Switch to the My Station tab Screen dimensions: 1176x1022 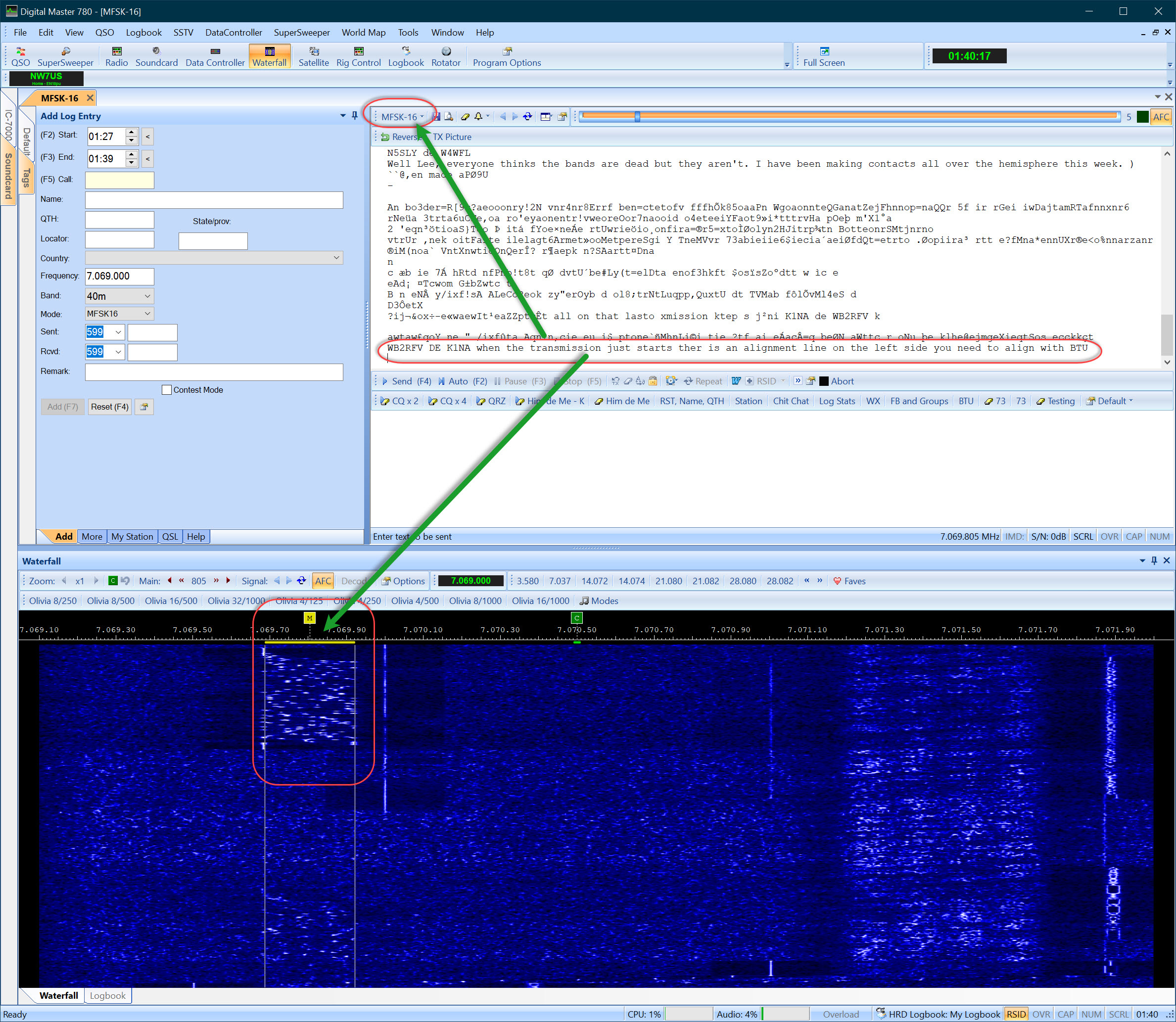(132, 537)
